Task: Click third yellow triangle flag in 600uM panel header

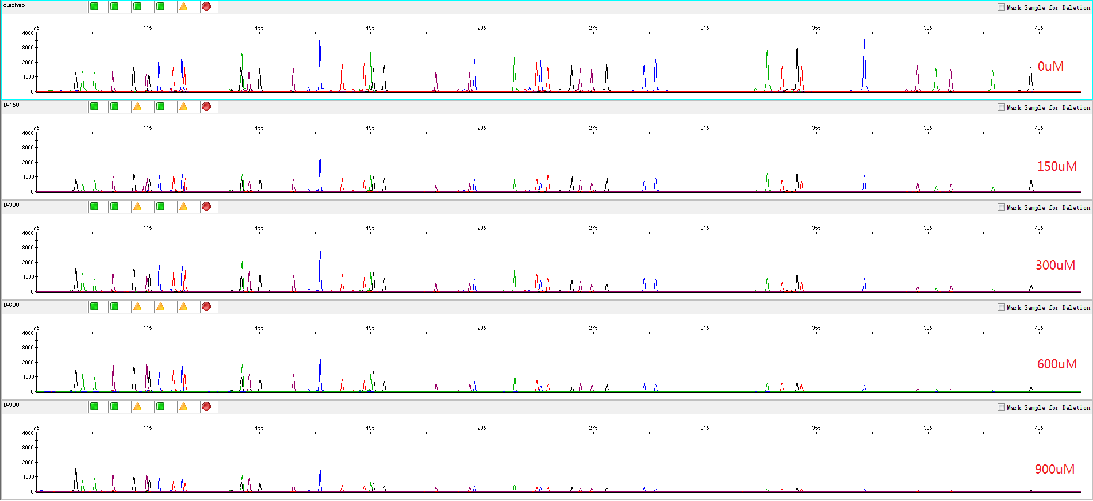Action: tap(183, 307)
